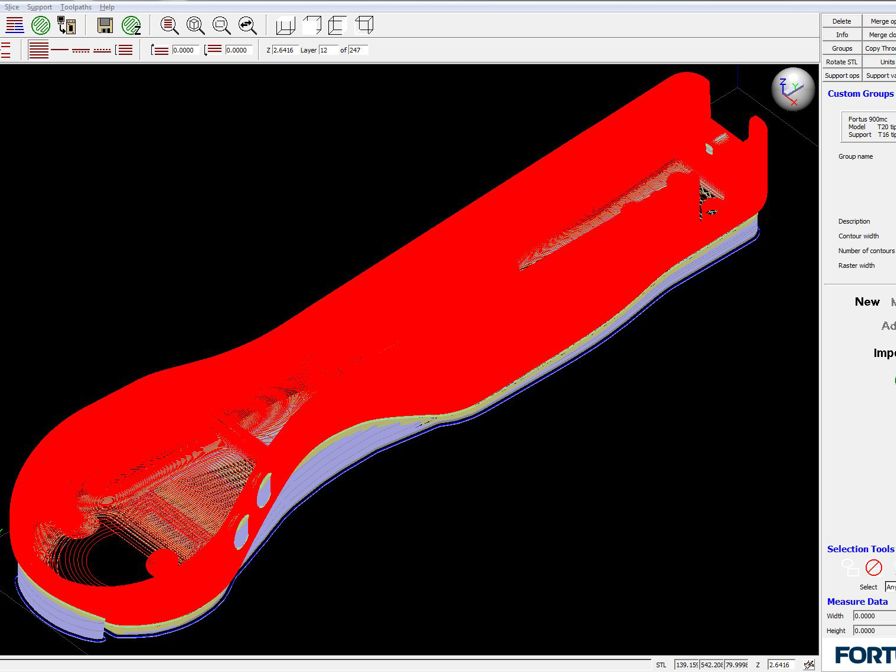Click the red deselect-all icon in Selection Tools
The height and width of the screenshot is (672, 896).
coord(874,567)
